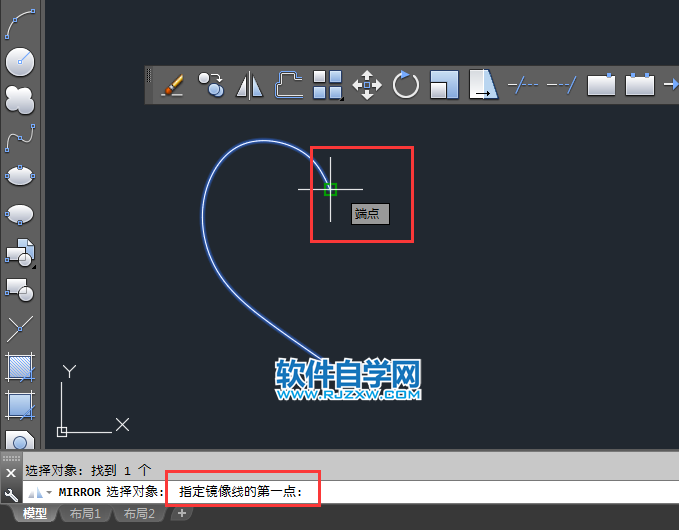Click the Offset tool
Viewport: 679px width, 530px height.
[288, 85]
